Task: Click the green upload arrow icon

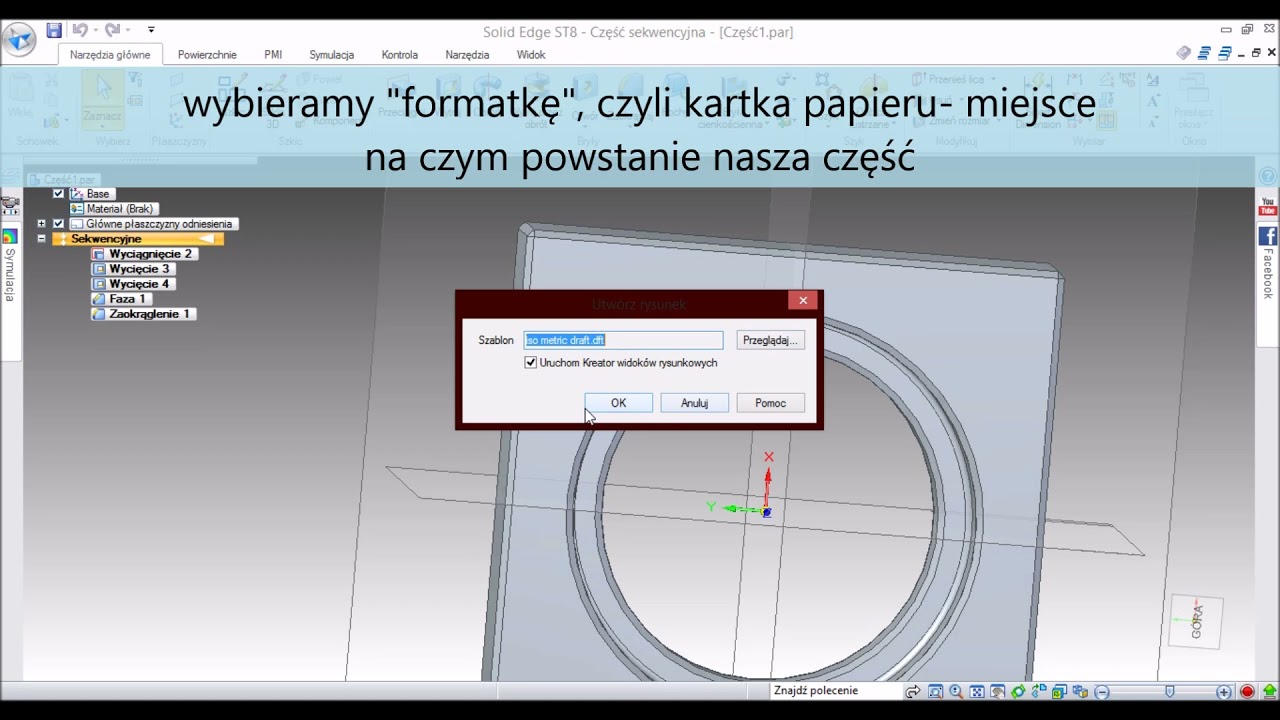Action: tap(1269, 692)
